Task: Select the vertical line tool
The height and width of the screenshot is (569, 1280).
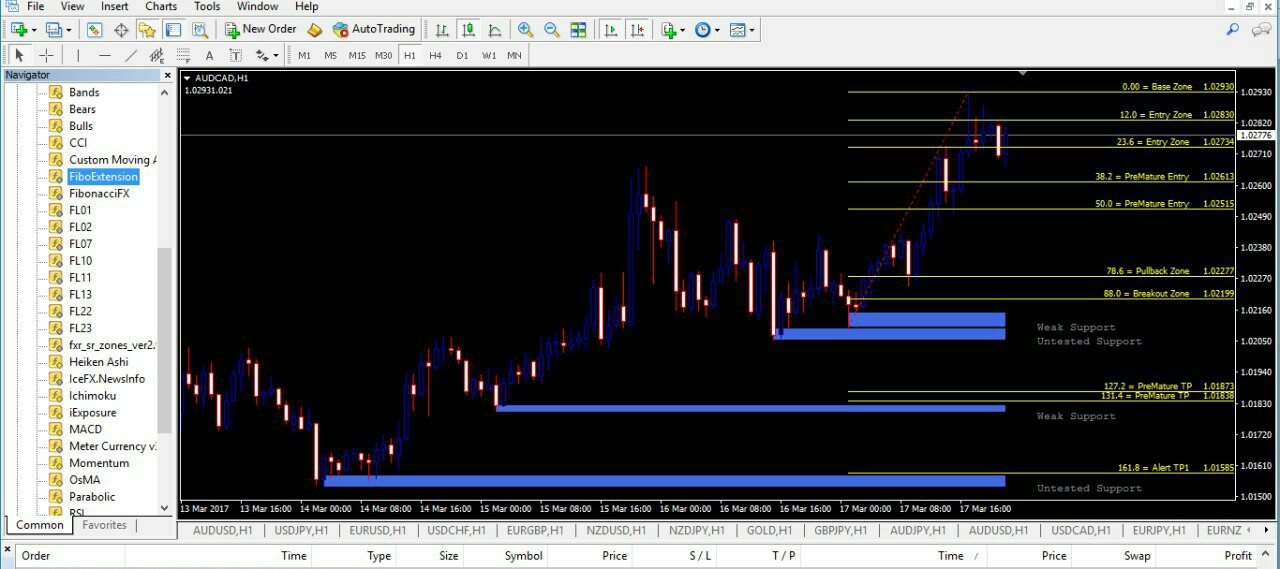Action: point(78,55)
